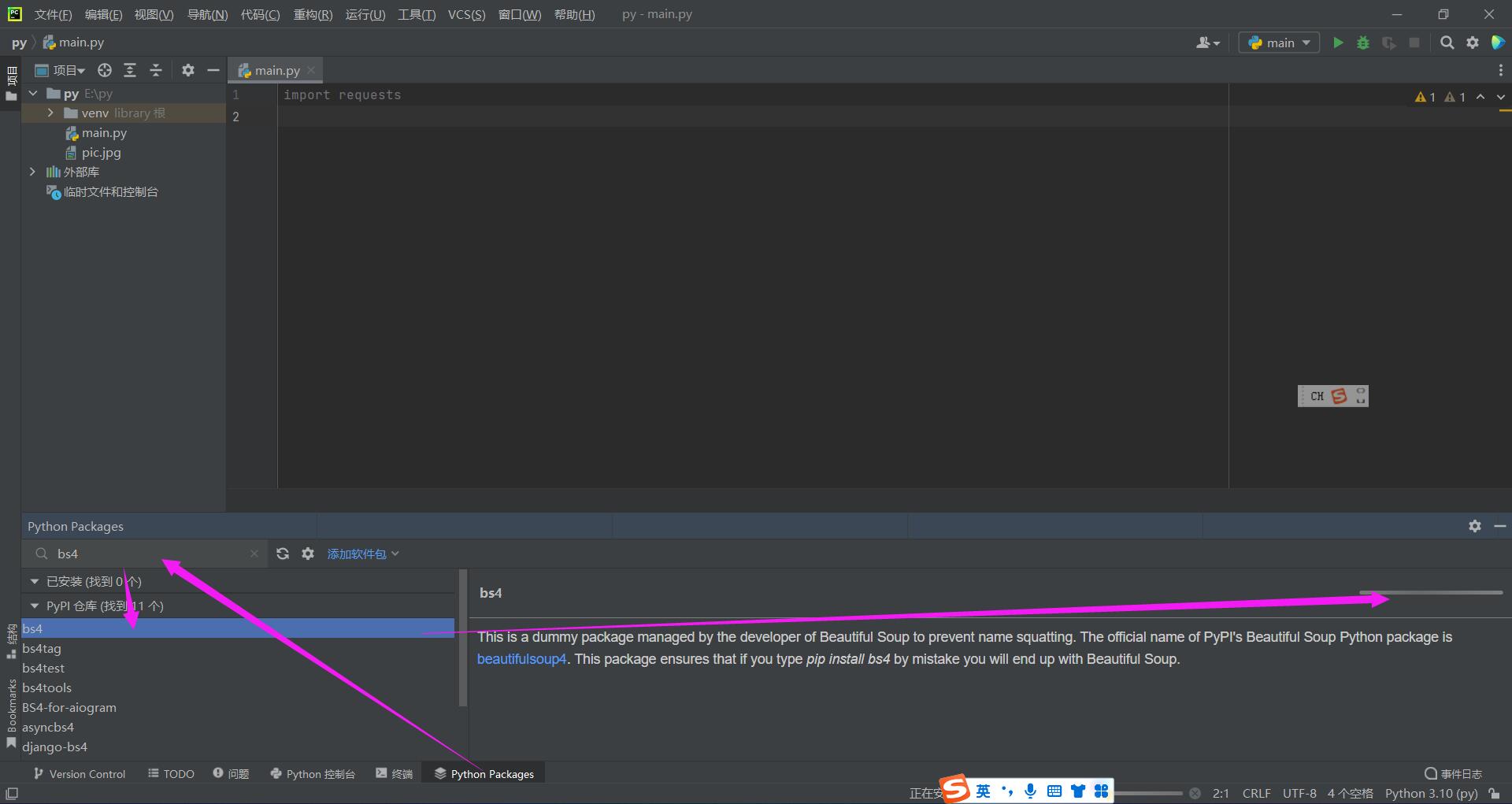The height and width of the screenshot is (804, 1512).
Task: Toggle the Bookmarks side stripe button
Action: coord(11,714)
